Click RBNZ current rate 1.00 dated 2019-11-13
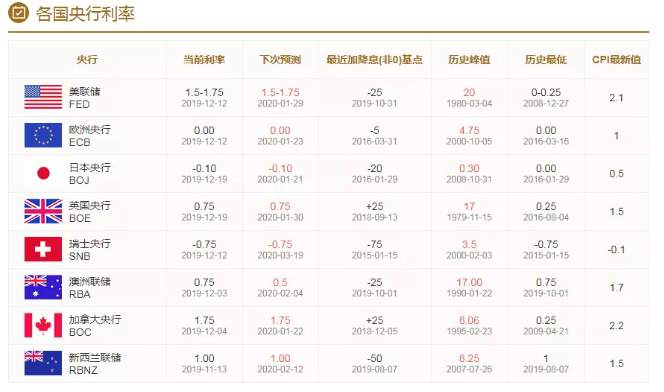Image resolution: width=664 pixels, height=392 pixels. point(204,364)
